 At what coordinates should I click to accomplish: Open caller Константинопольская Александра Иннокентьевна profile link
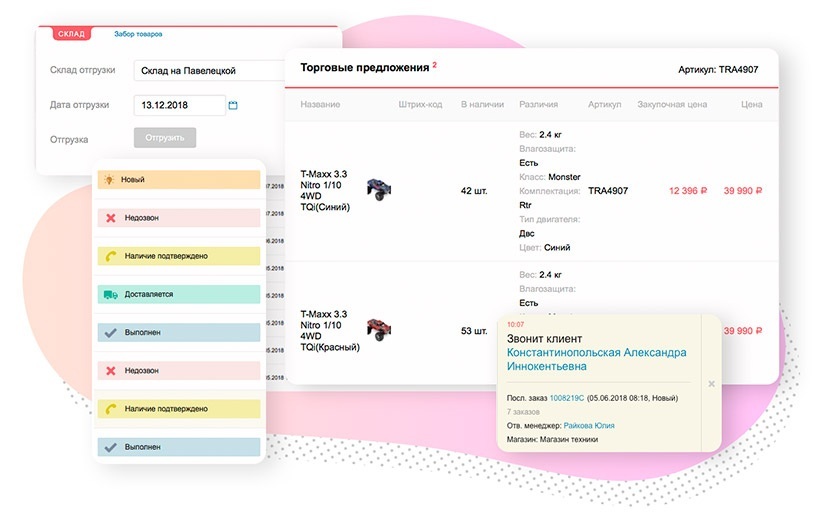pyautogui.click(x=596, y=359)
